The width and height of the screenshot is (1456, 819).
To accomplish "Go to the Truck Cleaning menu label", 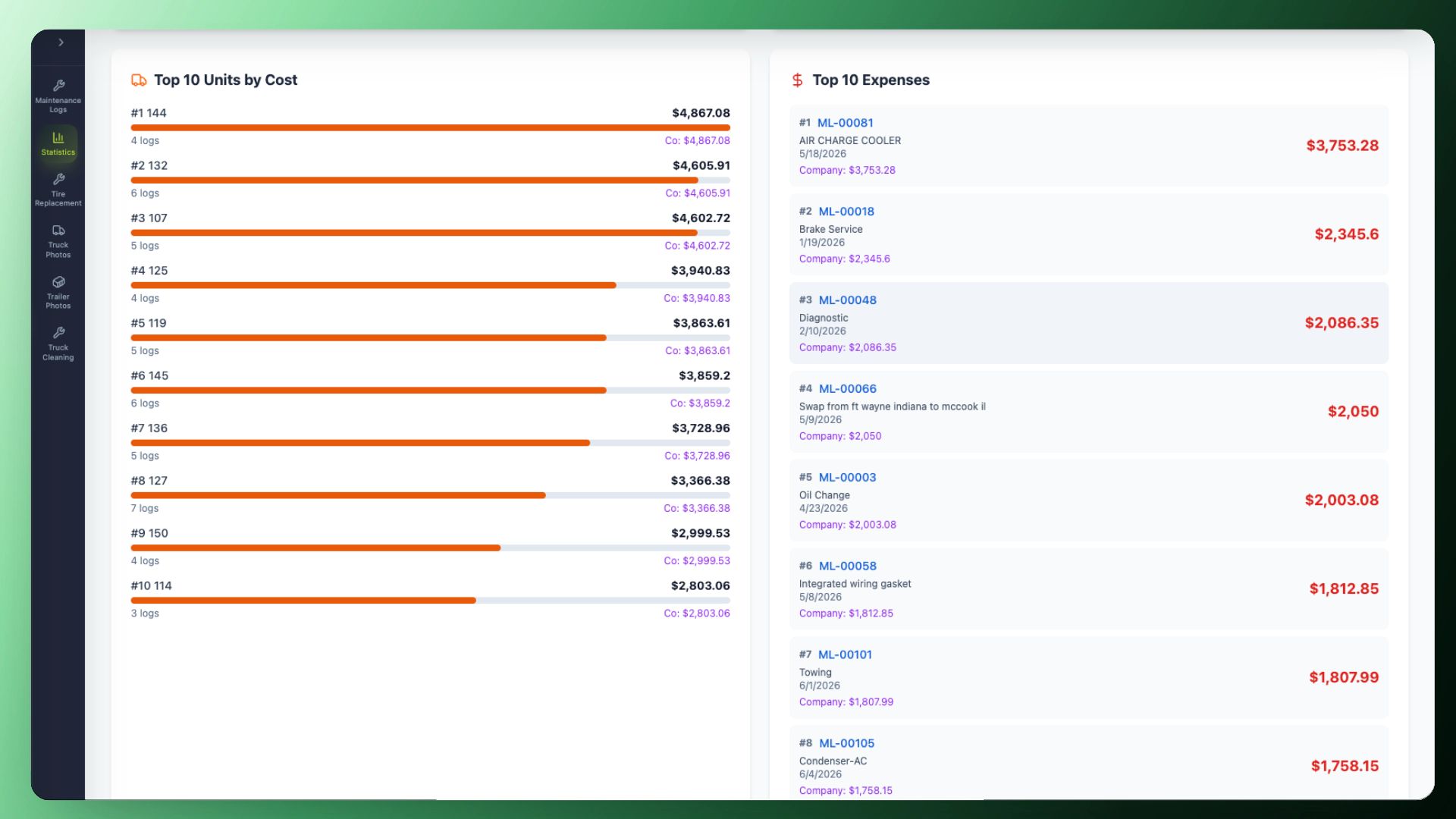I will tap(58, 353).
